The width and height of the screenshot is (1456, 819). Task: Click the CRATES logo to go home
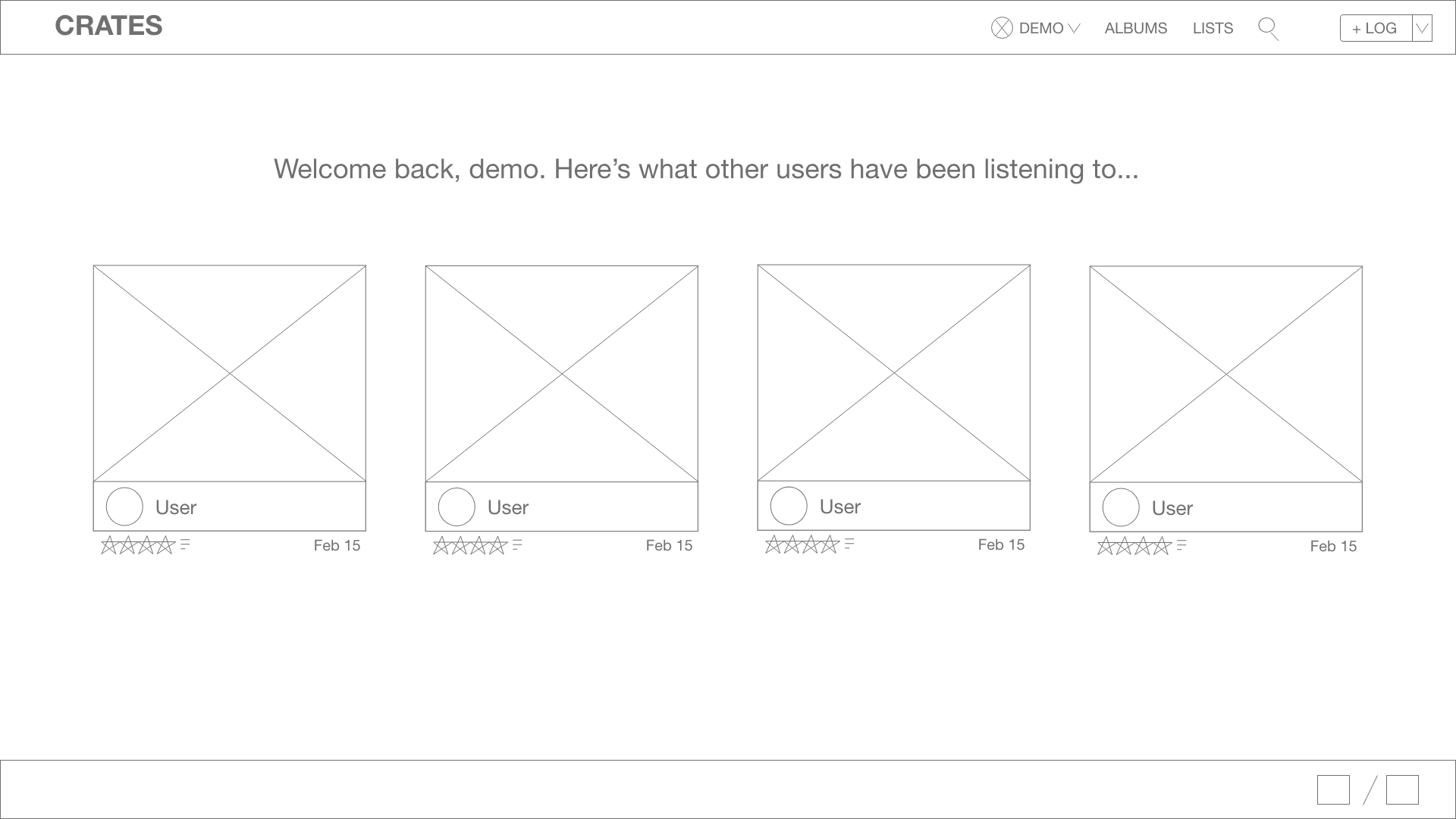(x=108, y=26)
